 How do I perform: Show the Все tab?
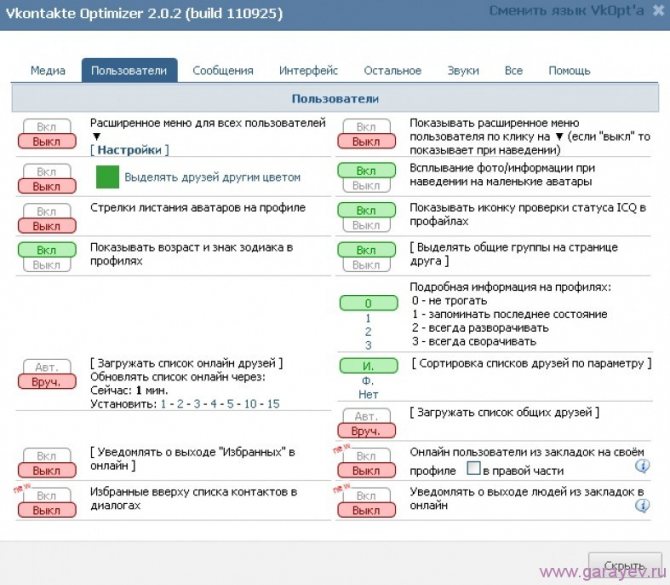tap(513, 71)
